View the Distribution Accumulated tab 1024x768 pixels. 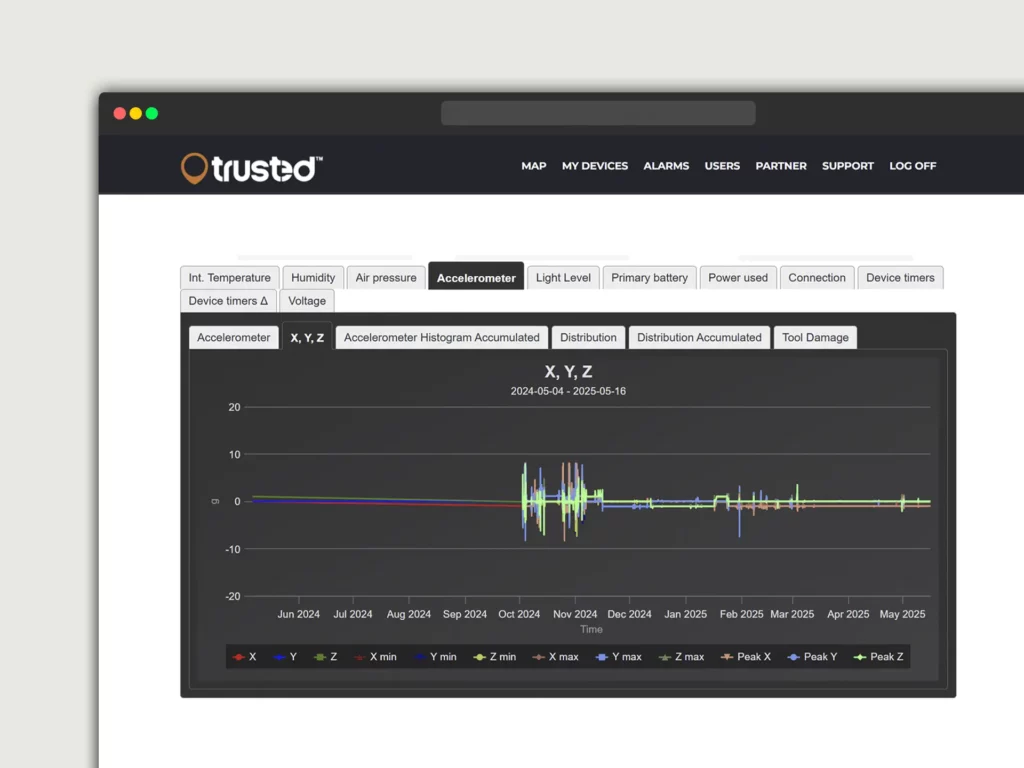(x=699, y=338)
